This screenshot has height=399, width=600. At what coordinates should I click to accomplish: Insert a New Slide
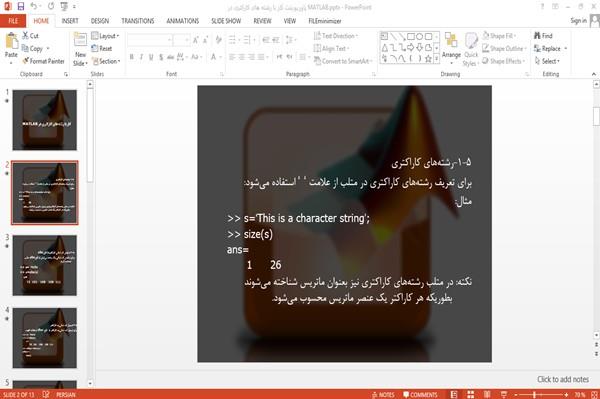tap(80, 50)
